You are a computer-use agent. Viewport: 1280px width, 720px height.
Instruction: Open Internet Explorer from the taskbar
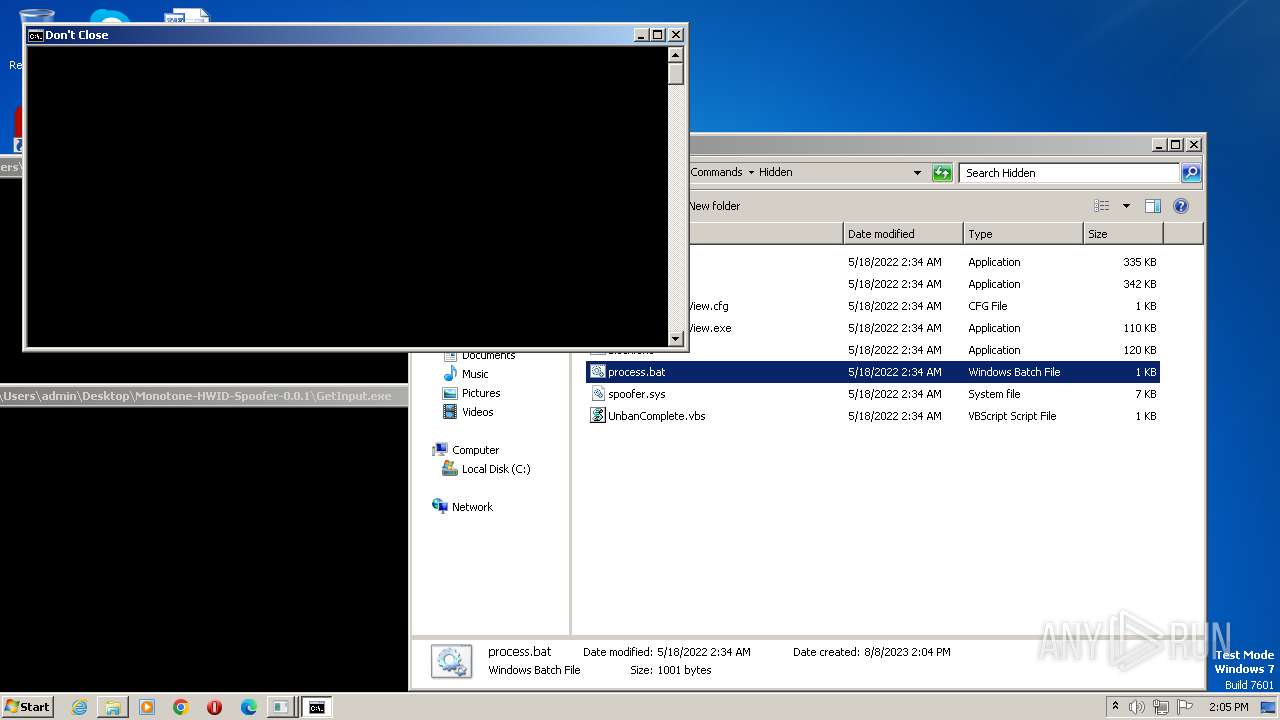pyautogui.click(x=79, y=707)
